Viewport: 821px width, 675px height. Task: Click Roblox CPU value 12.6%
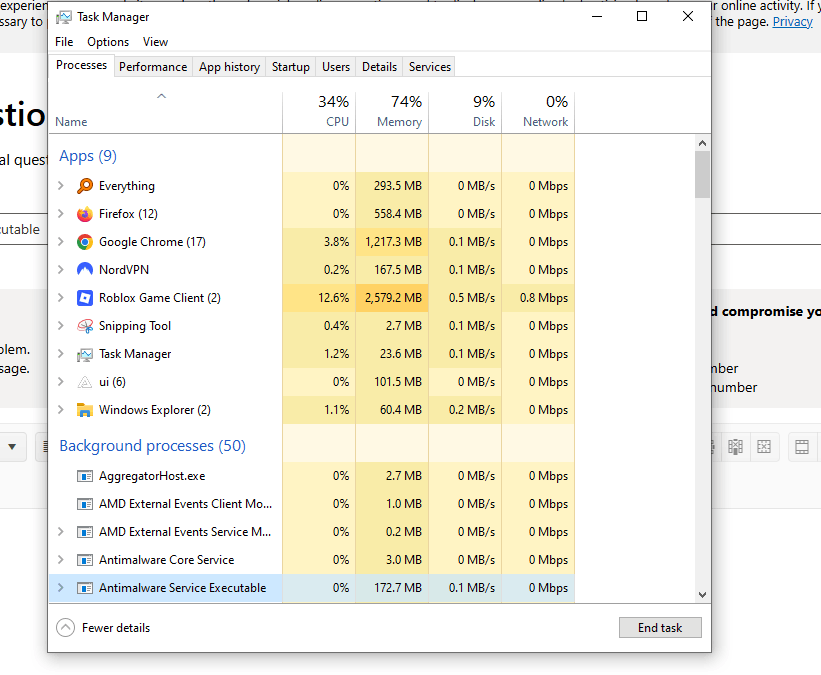pos(334,298)
